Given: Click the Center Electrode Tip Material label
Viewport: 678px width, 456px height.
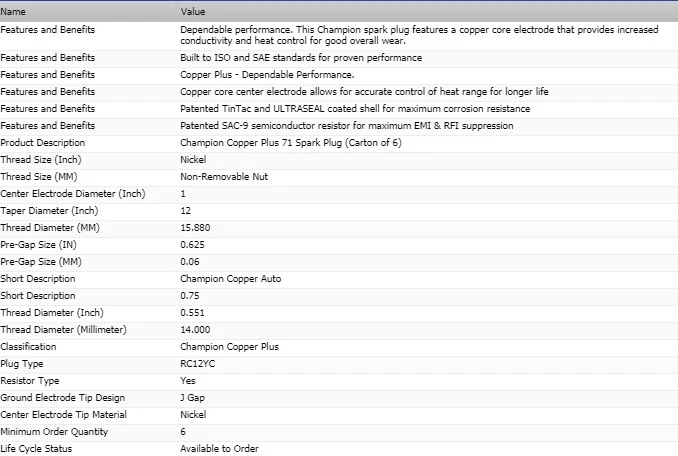Looking at the screenshot, I should pos(64,415).
